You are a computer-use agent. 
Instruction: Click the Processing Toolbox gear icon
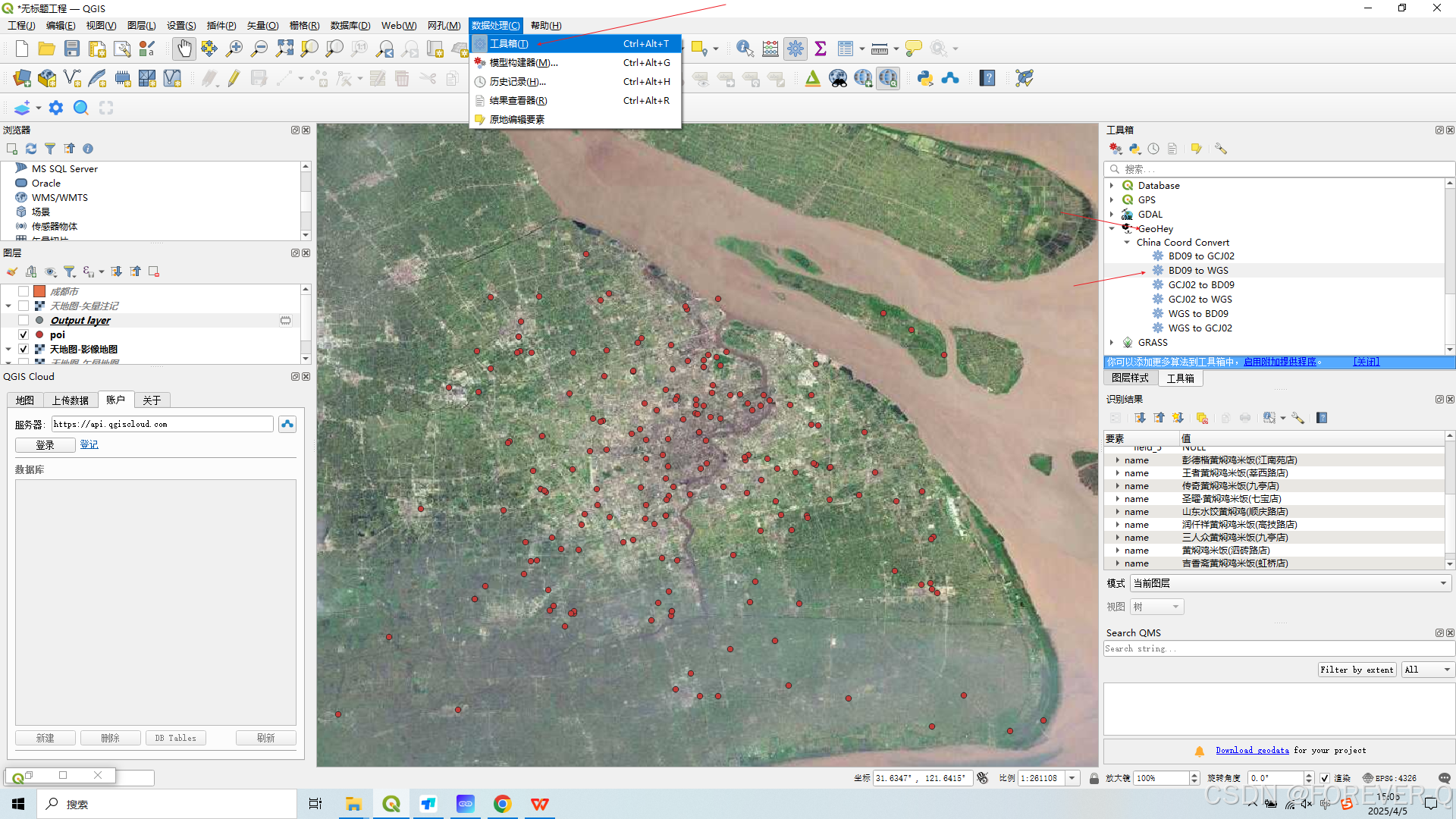pos(795,49)
